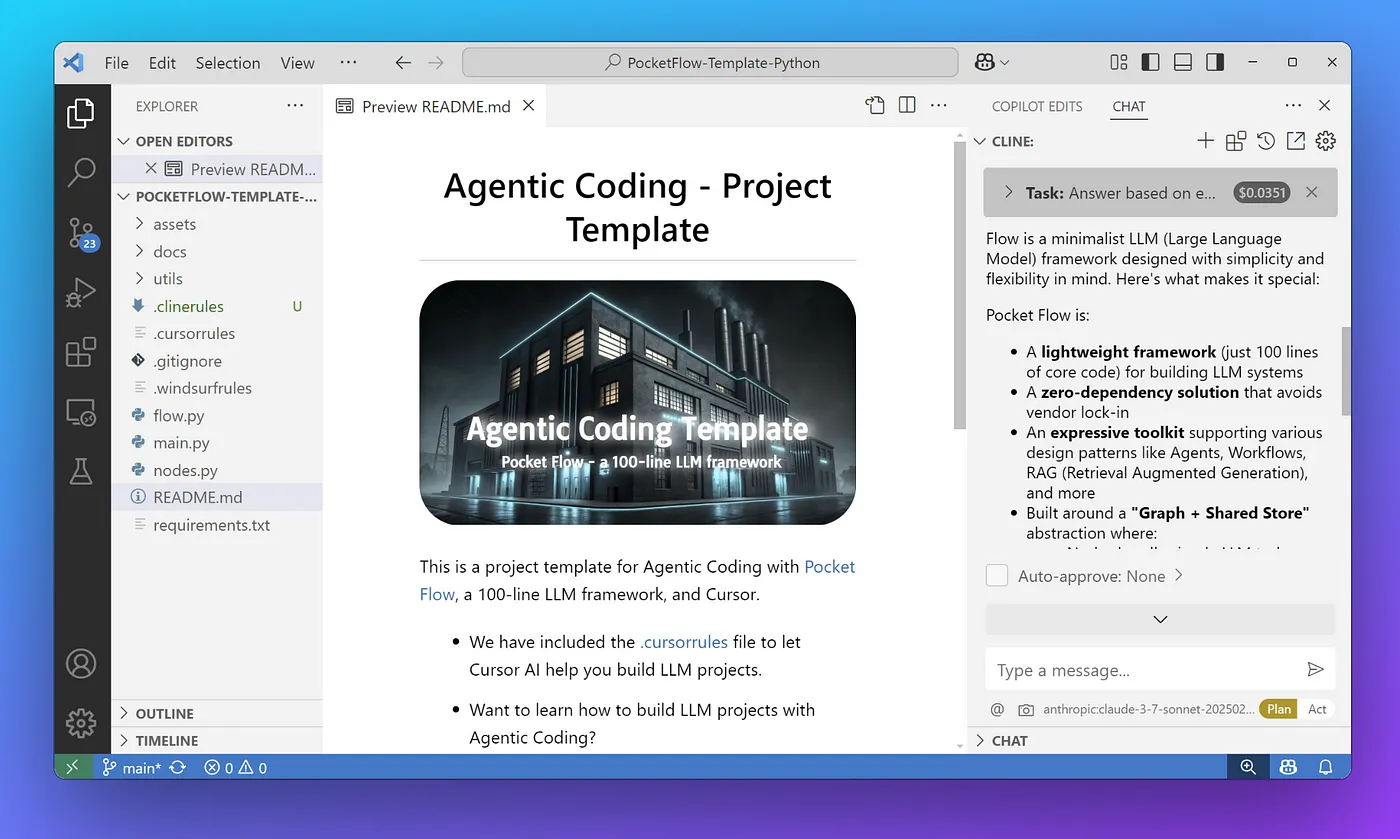Open Cline settings gear
This screenshot has height=839, width=1400.
click(1326, 141)
